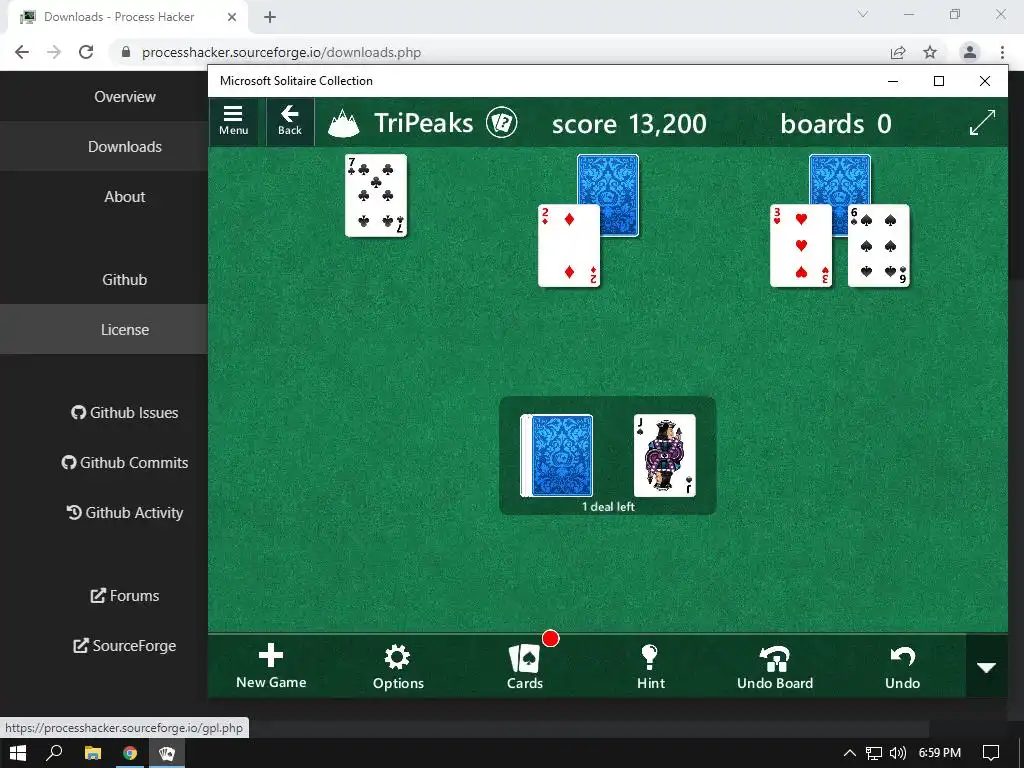Open Github Issues link

coord(125,413)
